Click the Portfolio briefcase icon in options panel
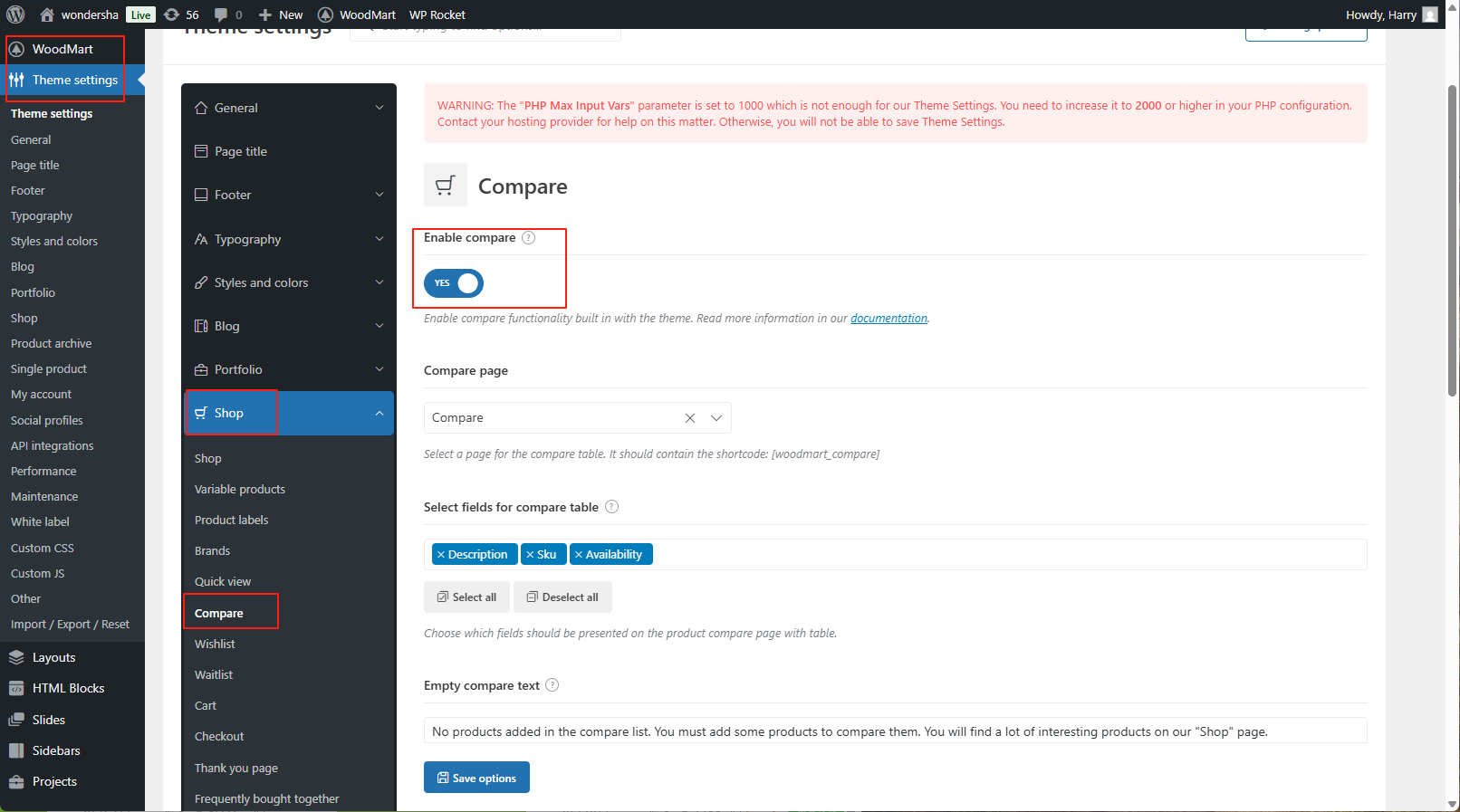Image resolution: width=1460 pixels, height=812 pixels. [201, 369]
